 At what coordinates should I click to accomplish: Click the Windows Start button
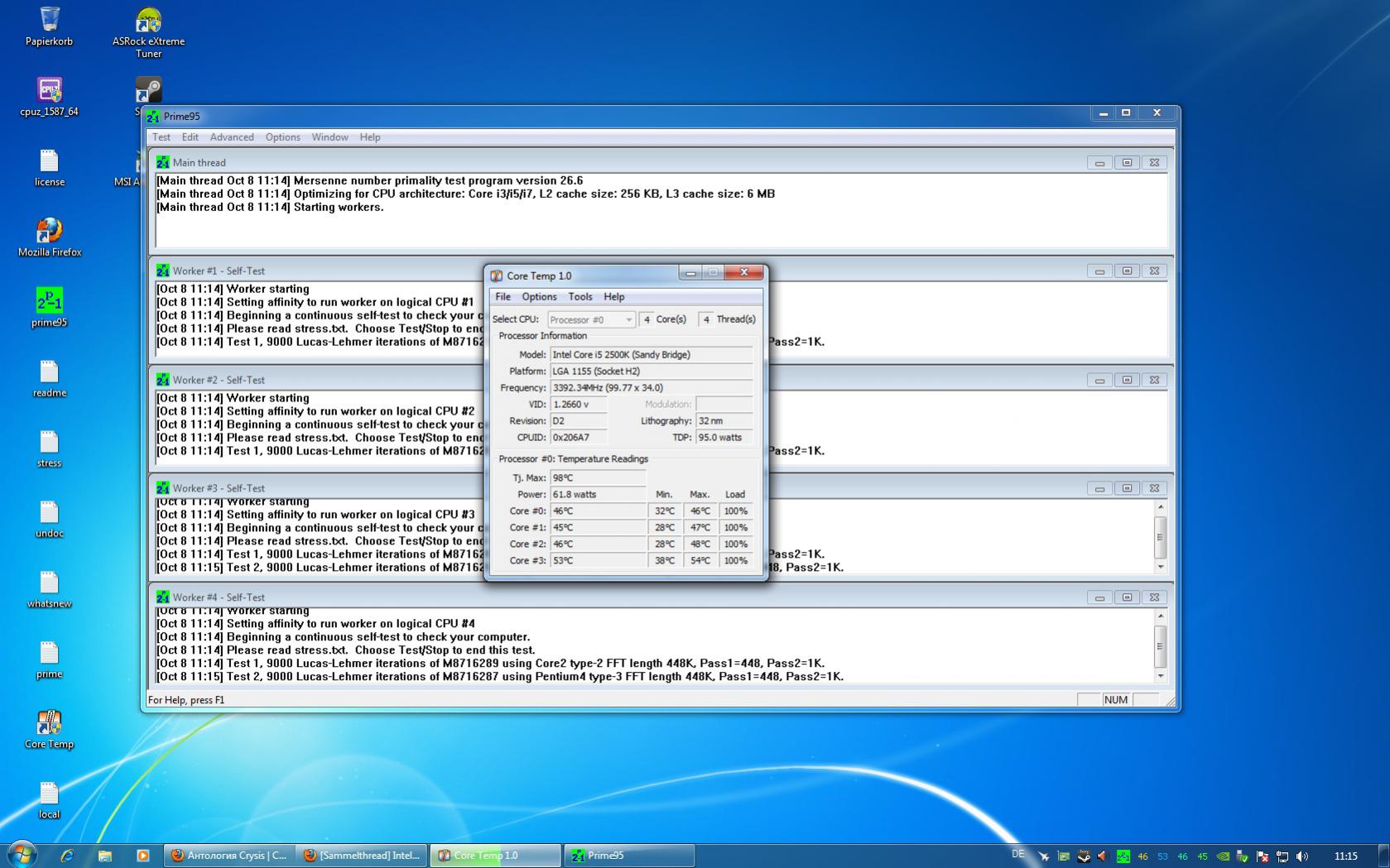tap(22, 855)
